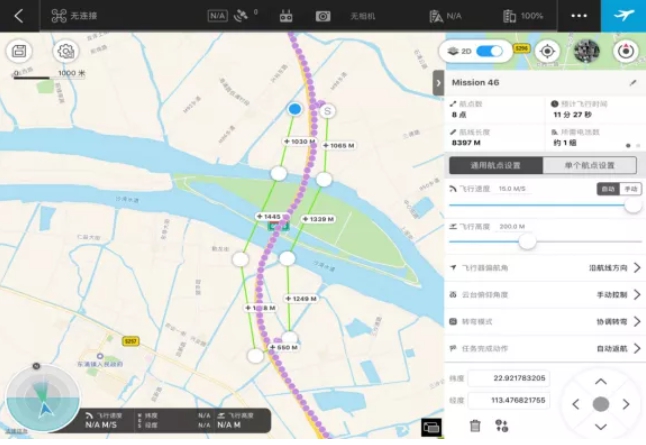Click the latitude field 22.921783205
The height and width of the screenshot is (445, 646).
coord(507,378)
